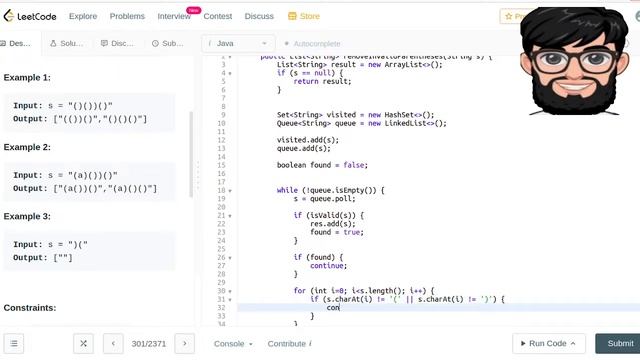Open the Store cart icon
Screen dimensions: 640x360
[x=292, y=16]
